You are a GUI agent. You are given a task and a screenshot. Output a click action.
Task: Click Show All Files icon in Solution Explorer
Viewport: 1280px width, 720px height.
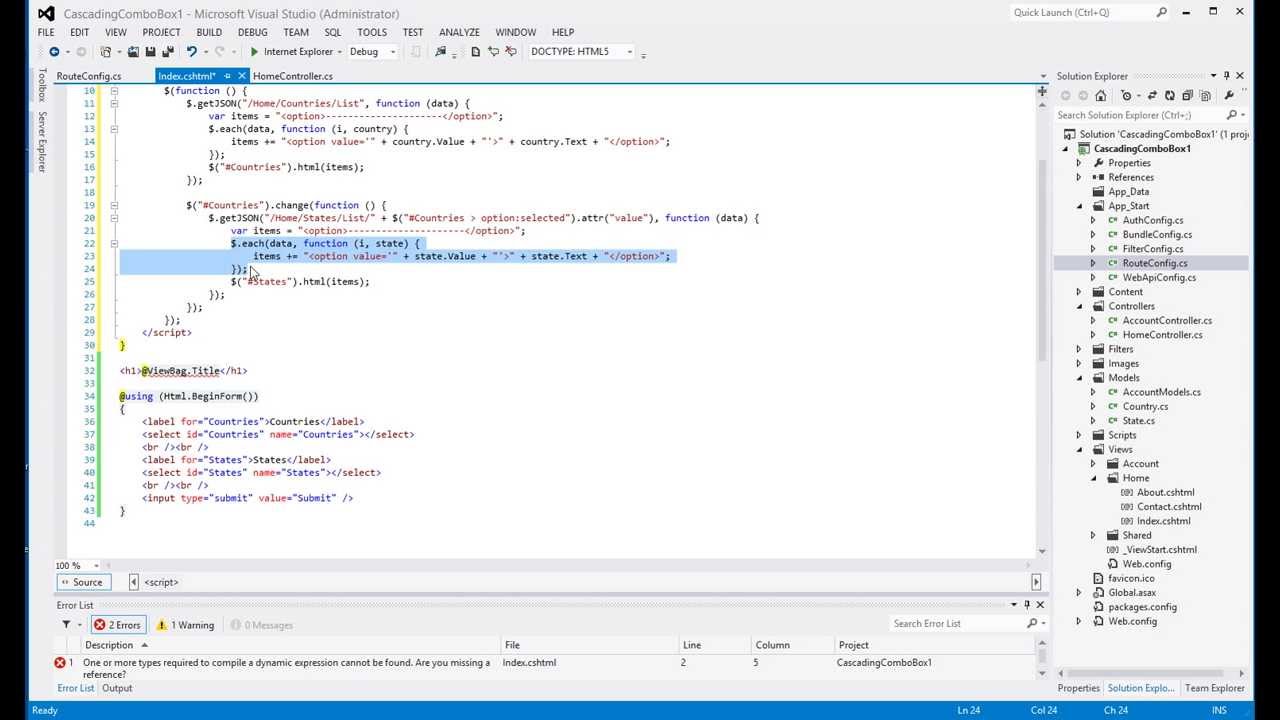pyautogui.click(x=1205, y=96)
